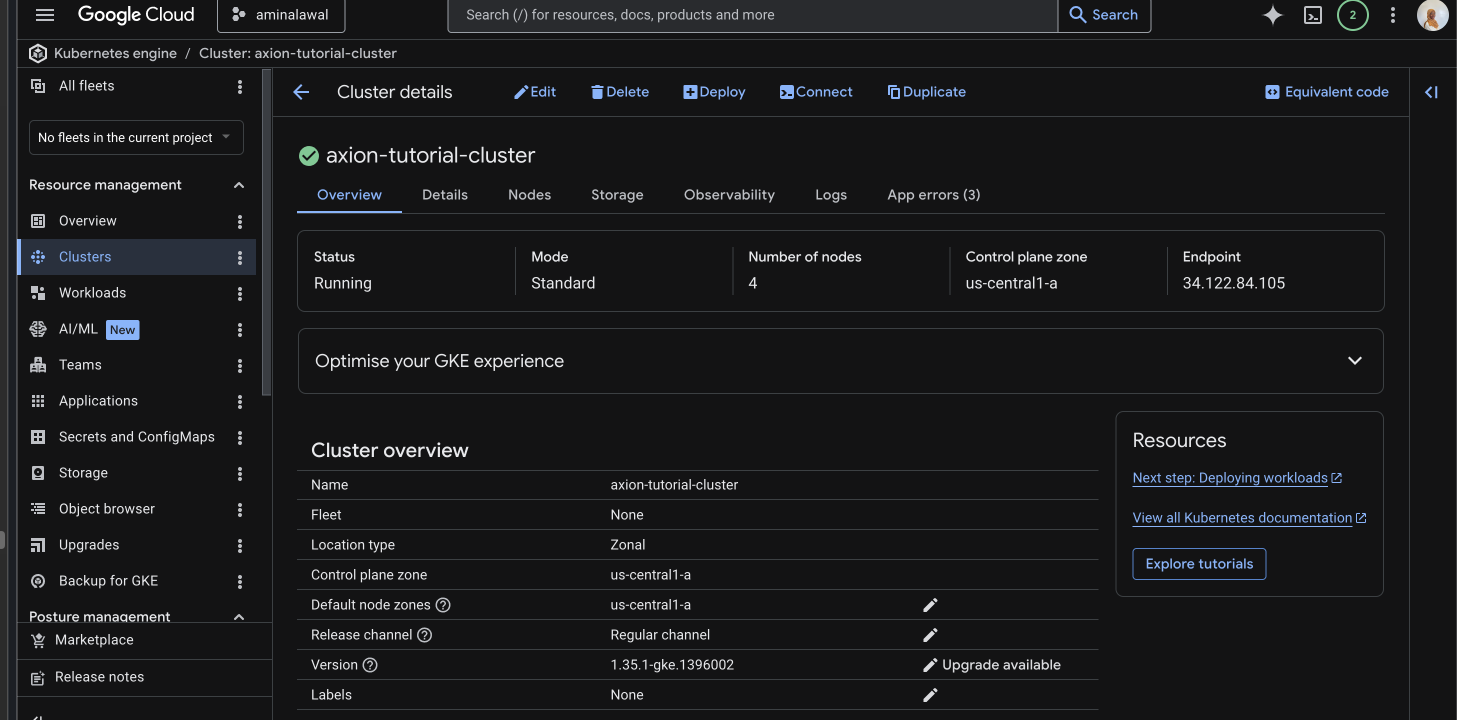Open the aminalawal project picker

coord(281,15)
